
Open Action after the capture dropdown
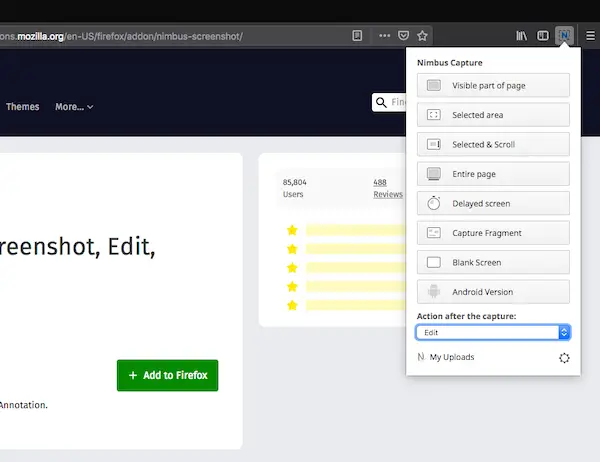tap(493, 332)
